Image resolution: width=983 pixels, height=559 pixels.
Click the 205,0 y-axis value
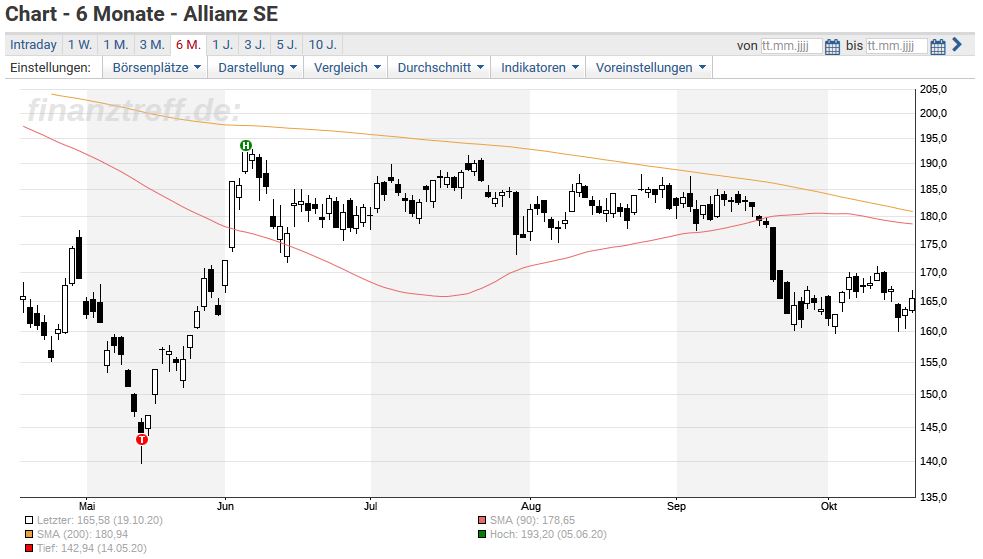click(933, 90)
